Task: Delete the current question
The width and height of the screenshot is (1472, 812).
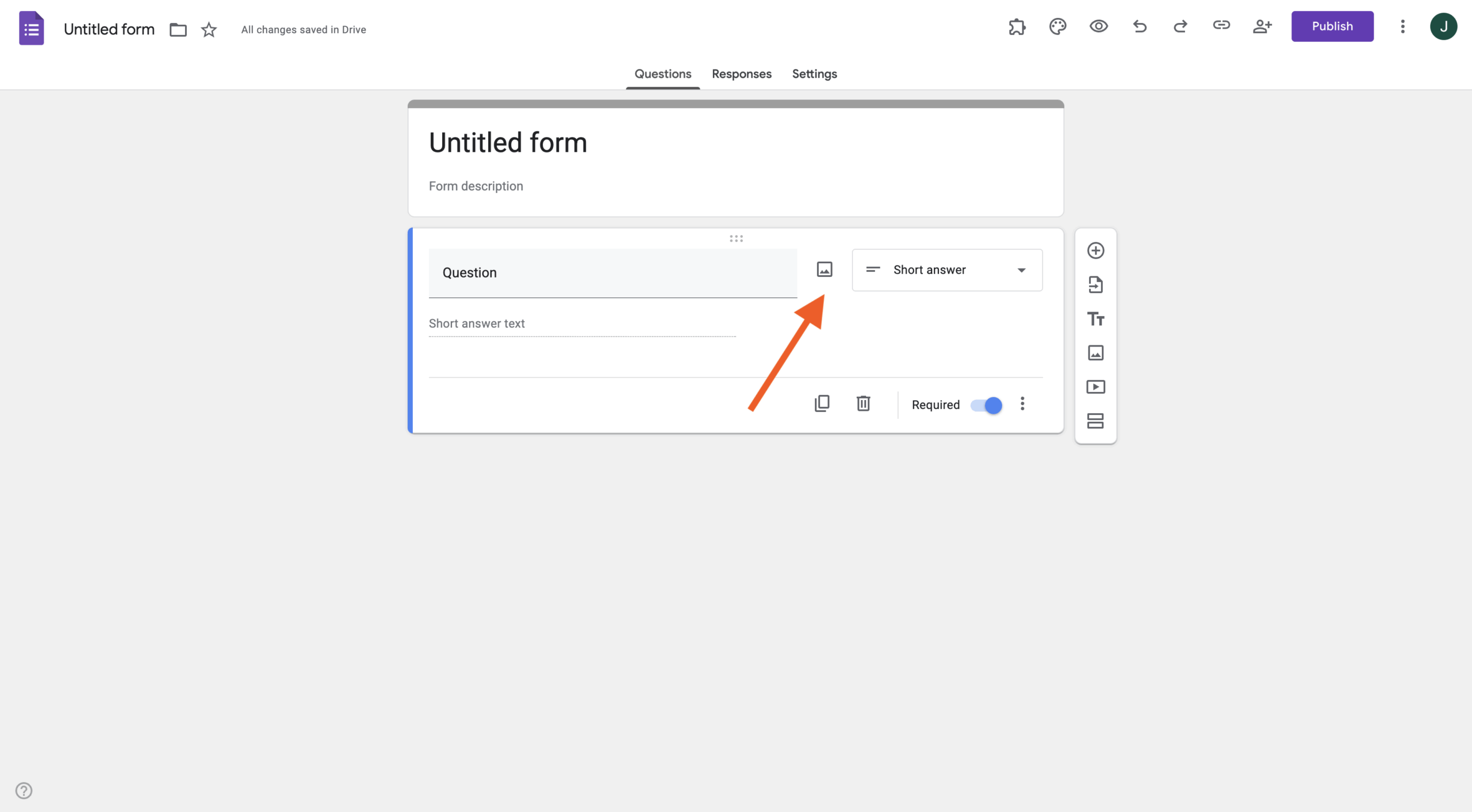Action: pos(863,403)
